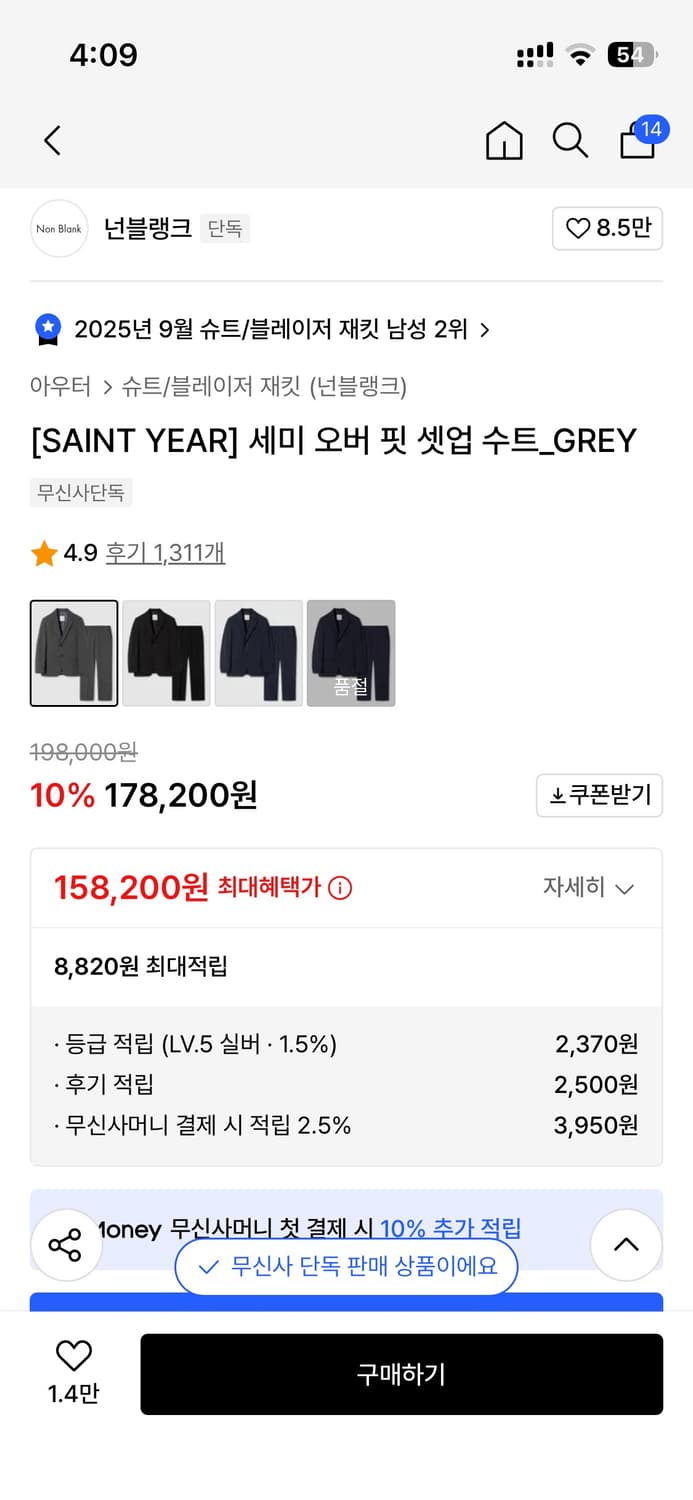Viewport: 693px width, 1500px height.
Task: Tap the 구매하기 purchase button
Action: (402, 1374)
